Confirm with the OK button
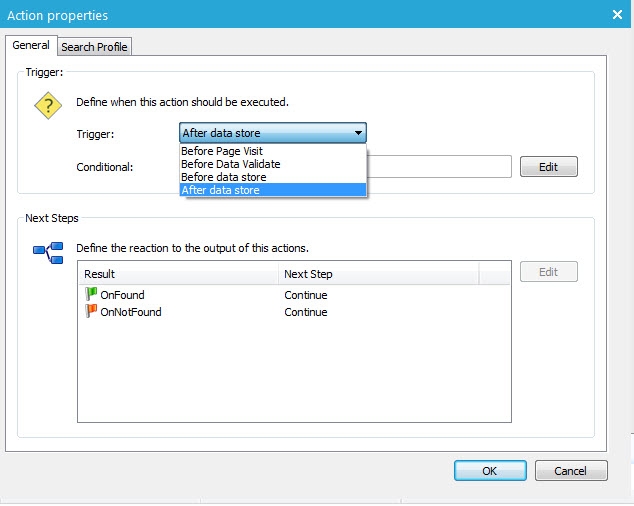The image size is (634, 506). [x=489, y=470]
